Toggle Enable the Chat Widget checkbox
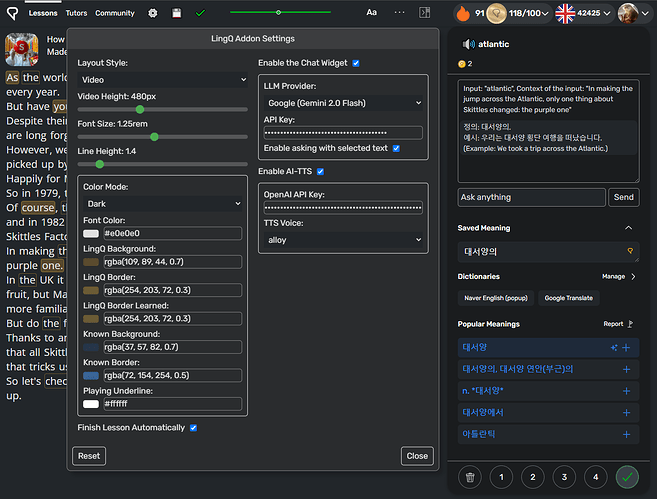This screenshot has height=499, width=657. pos(356,63)
